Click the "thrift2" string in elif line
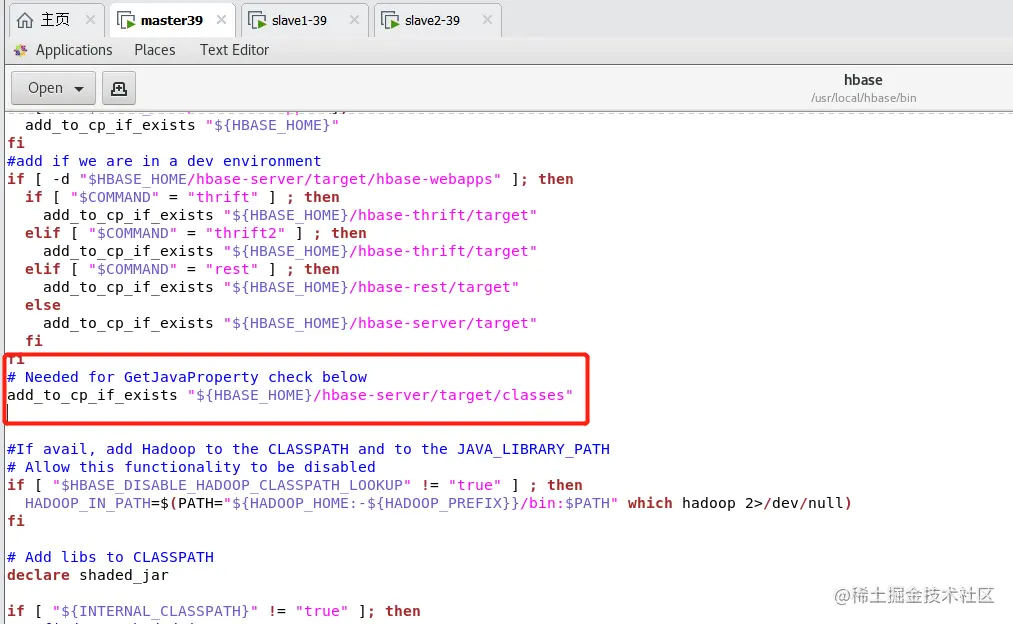The width and height of the screenshot is (1013, 624). (245, 233)
